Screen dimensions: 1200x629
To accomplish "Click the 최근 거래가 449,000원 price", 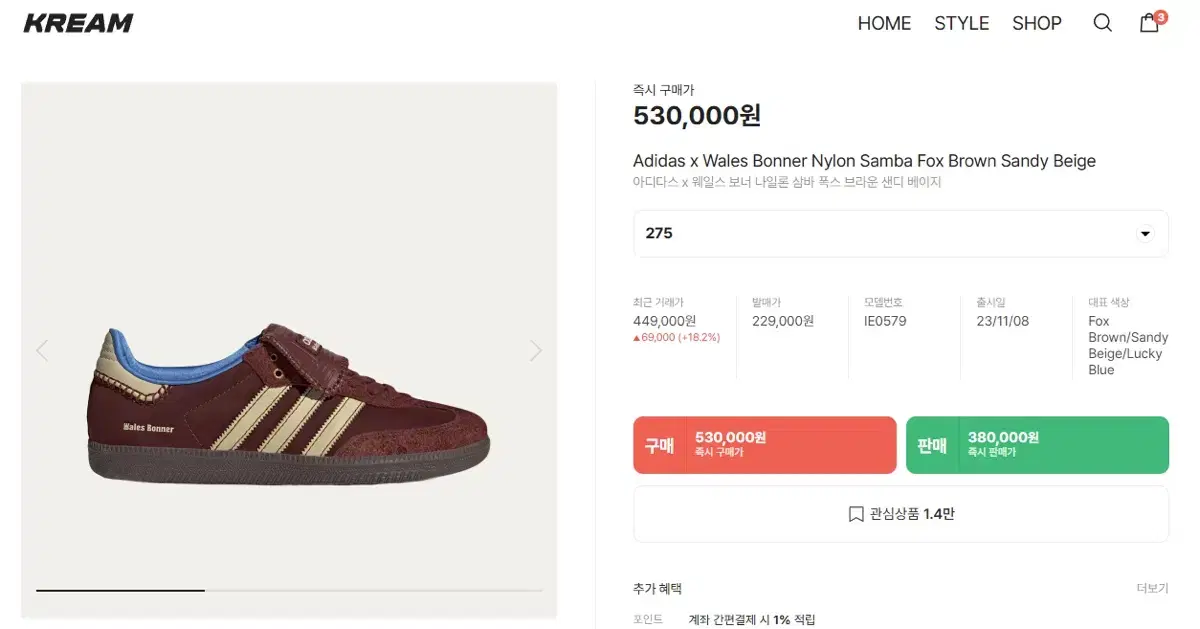I will coord(665,321).
